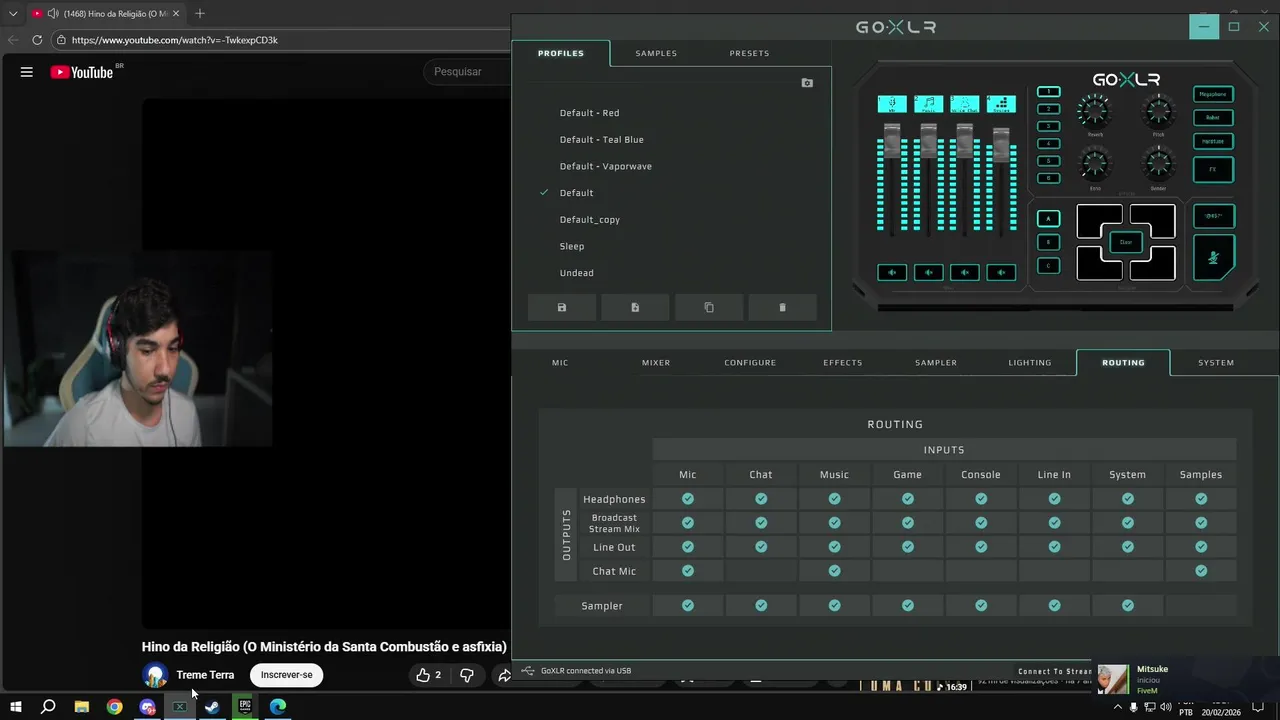Open Google Chrome from the taskbar
The image size is (1280, 720).
point(114,707)
